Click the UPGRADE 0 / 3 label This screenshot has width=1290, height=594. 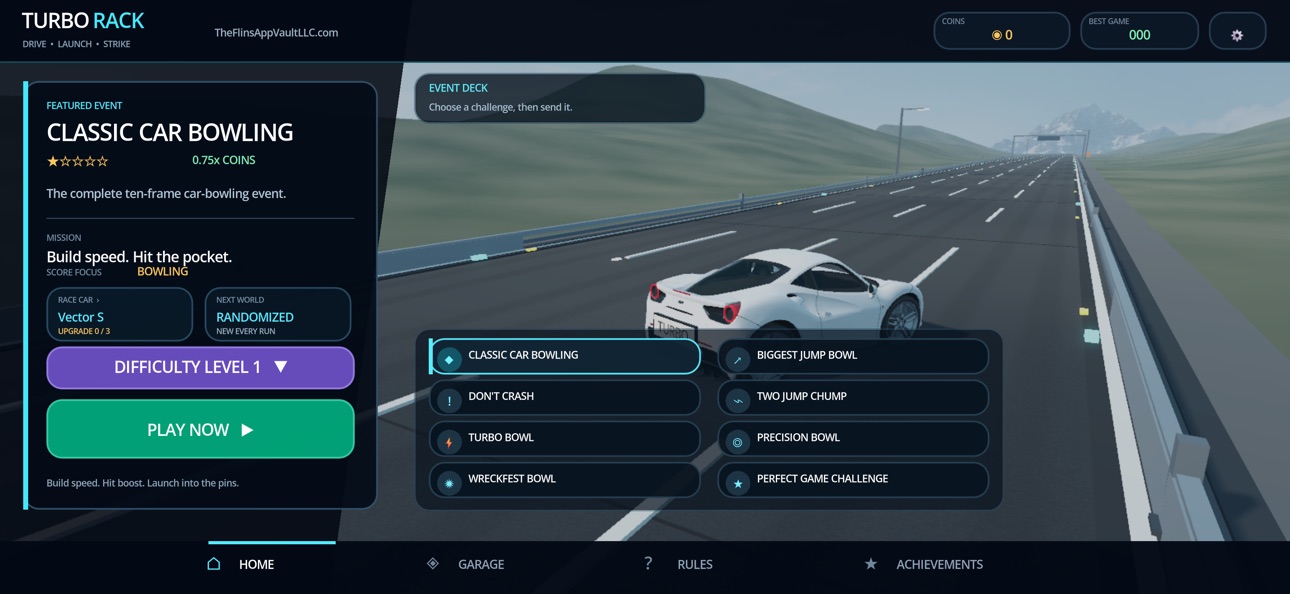84,331
